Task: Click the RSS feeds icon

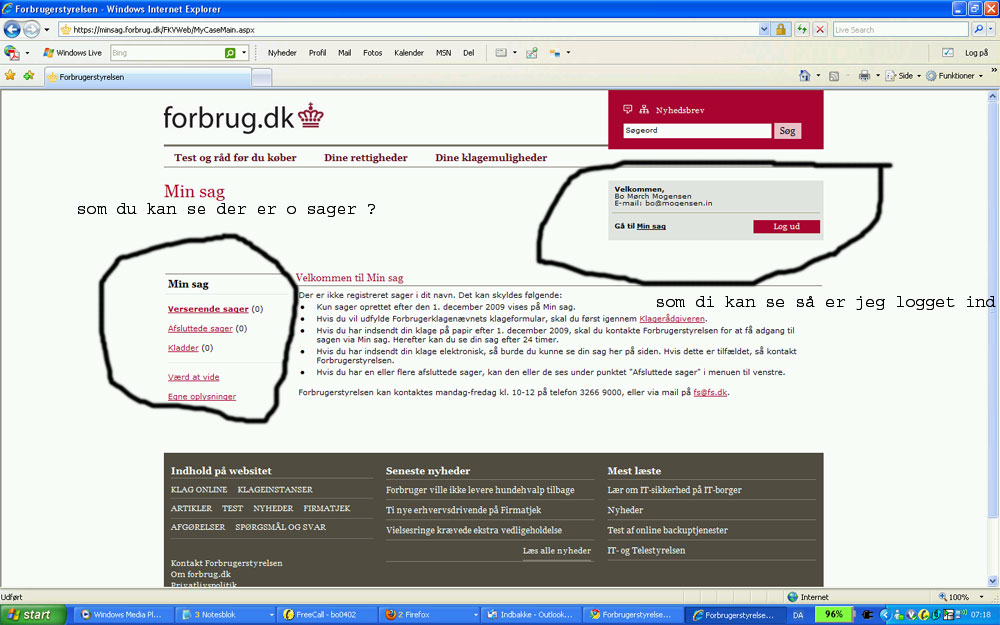Action: click(834, 76)
